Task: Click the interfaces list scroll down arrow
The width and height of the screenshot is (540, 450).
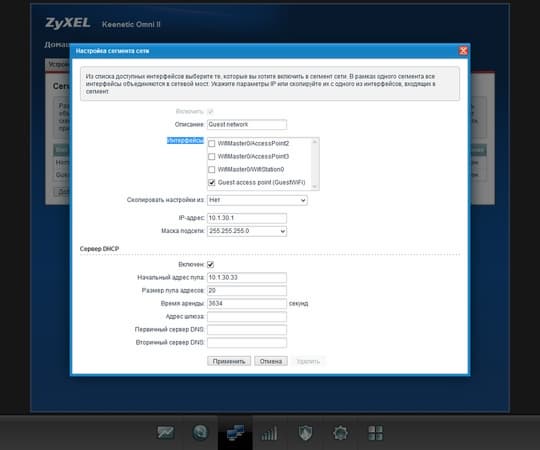Action: click(314, 186)
